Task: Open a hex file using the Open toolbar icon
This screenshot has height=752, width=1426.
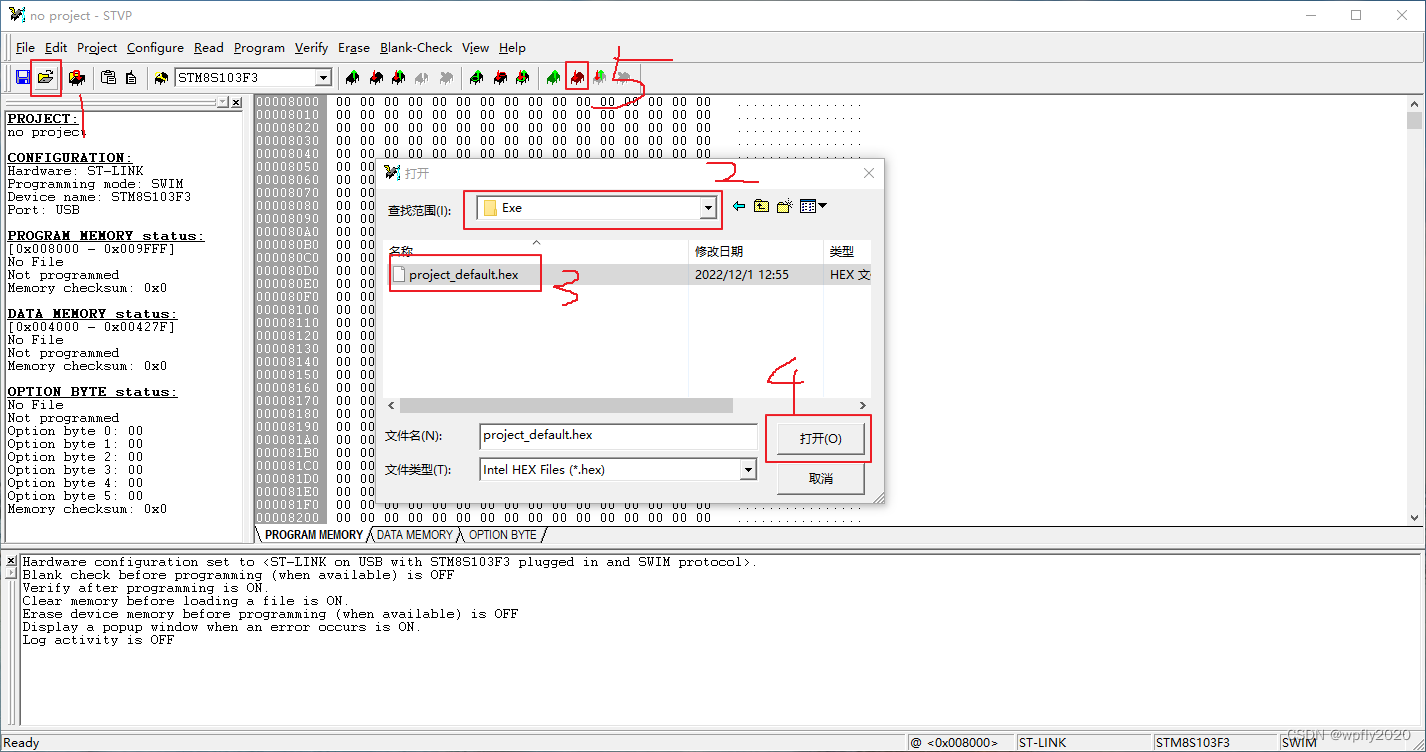Action: pos(45,77)
